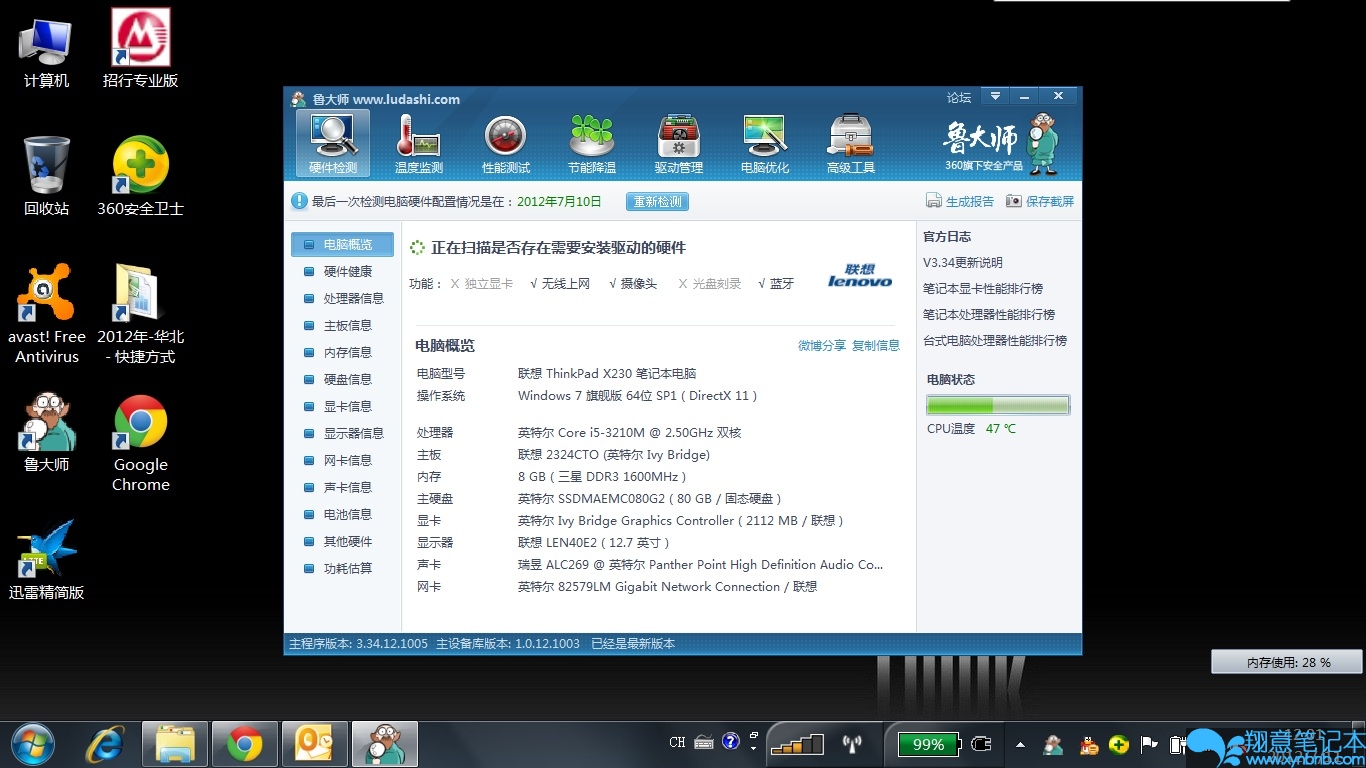Open the 高级工具 advanced tools

[851, 143]
